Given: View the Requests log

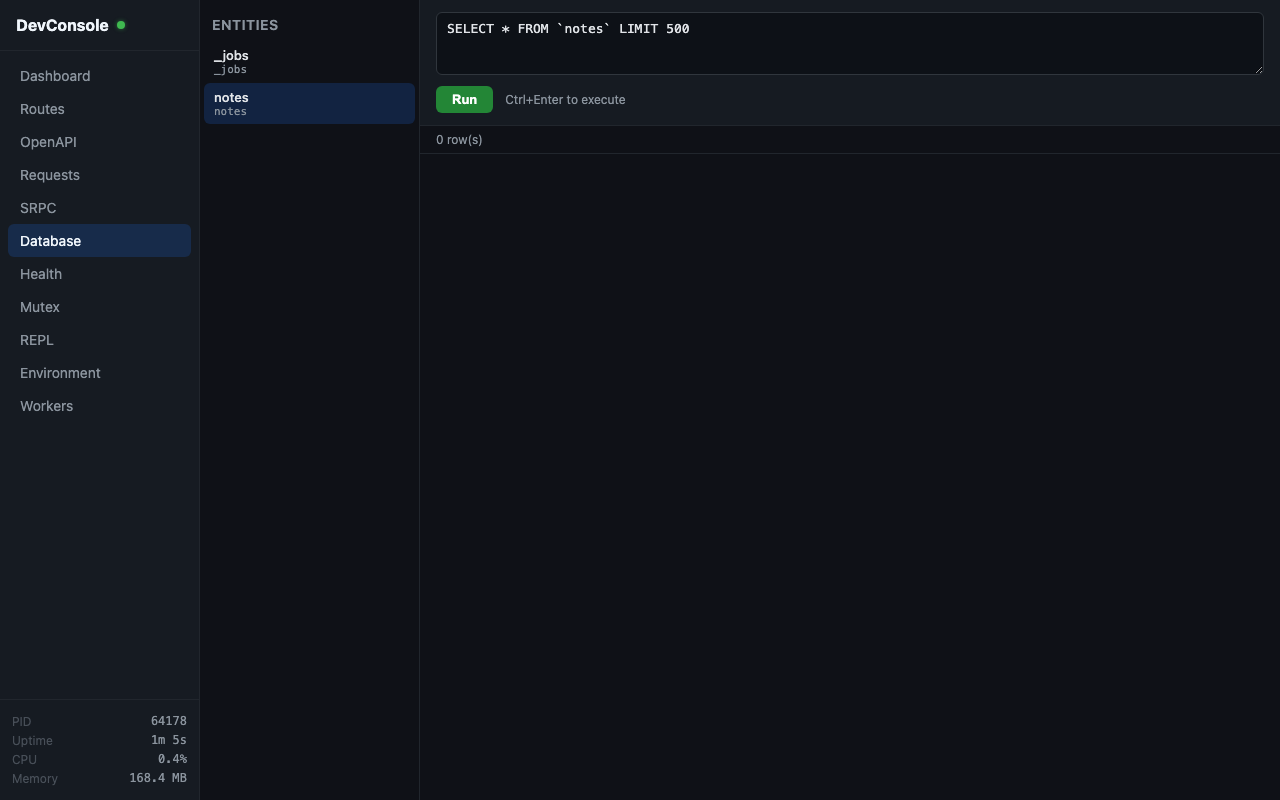Looking at the screenshot, I should click(x=49, y=175).
